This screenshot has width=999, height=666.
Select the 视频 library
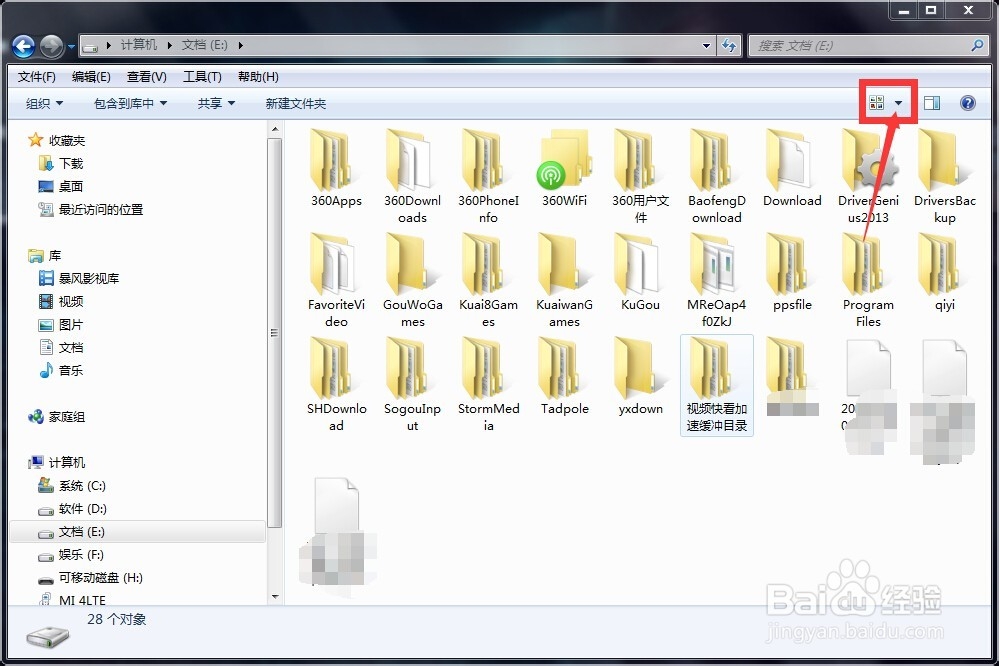[61, 301]
